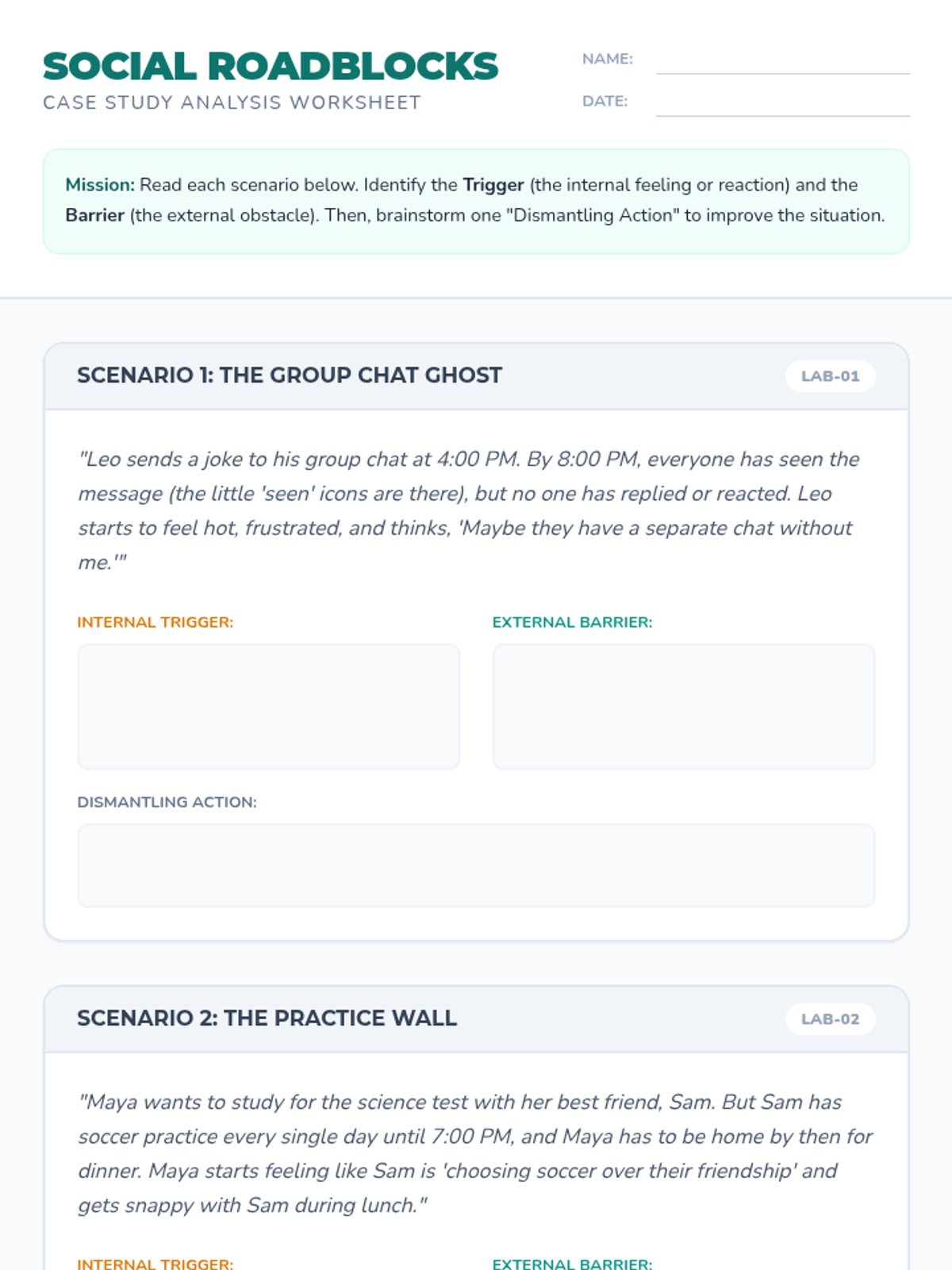Viewport: 952px width, 1270px height.
Task: Click the bold word Trigger in Mission
Action: [x=493, y=185]
